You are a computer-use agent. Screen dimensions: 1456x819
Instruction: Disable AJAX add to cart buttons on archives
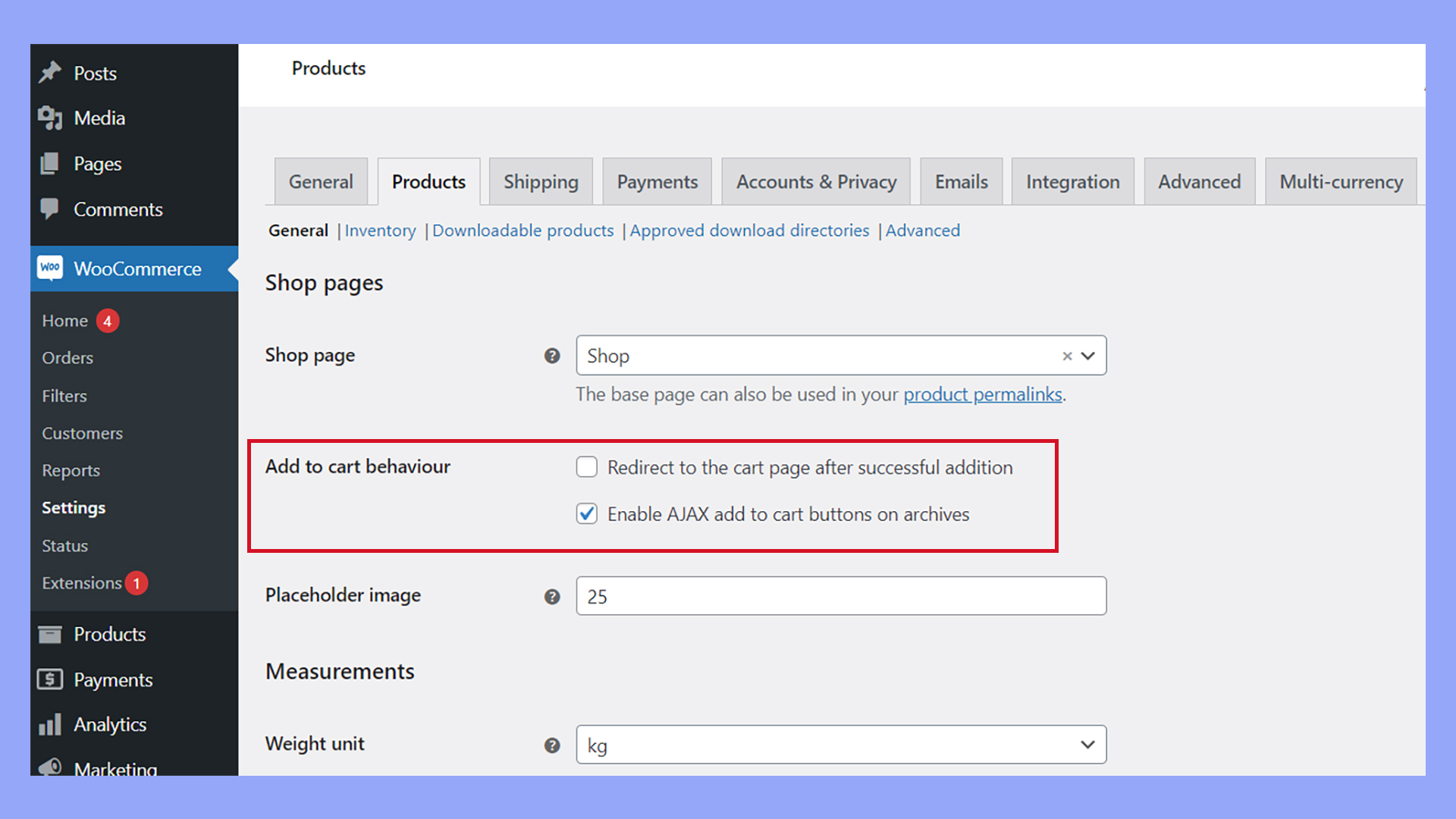586,513
